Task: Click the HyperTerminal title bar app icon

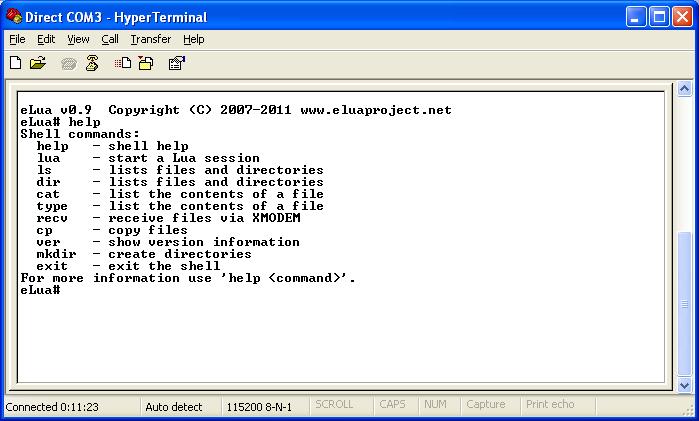Action: click(14, 15)
